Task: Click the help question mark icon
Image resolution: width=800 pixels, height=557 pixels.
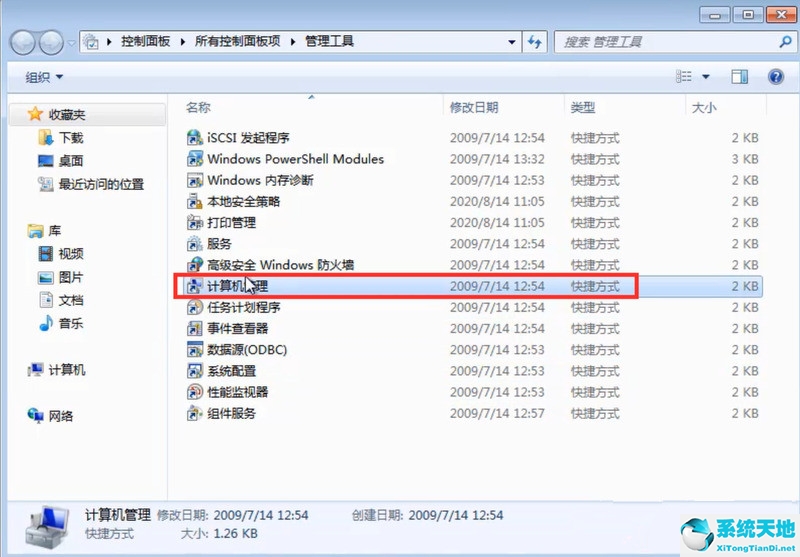Action: [x=776, y=77]
